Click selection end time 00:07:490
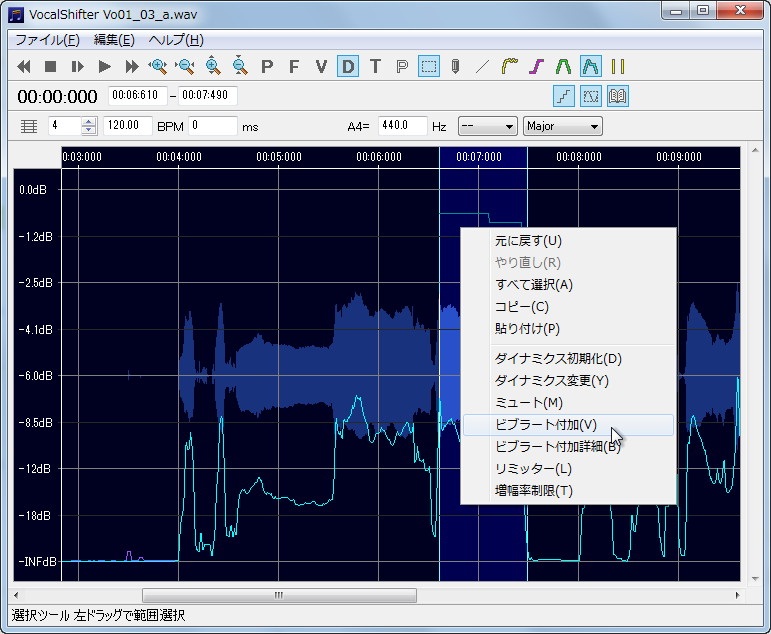This screenshot has width=771, height=634. (208, 95)
